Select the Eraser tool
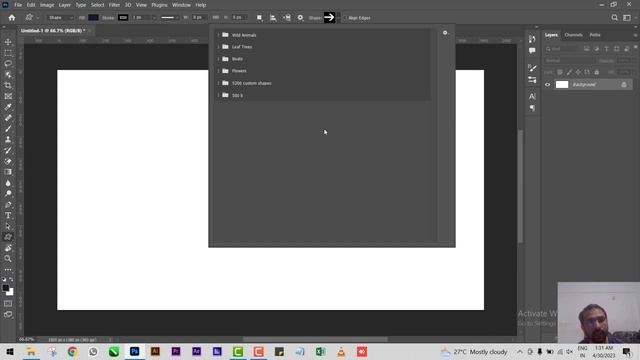 point(8,161)
